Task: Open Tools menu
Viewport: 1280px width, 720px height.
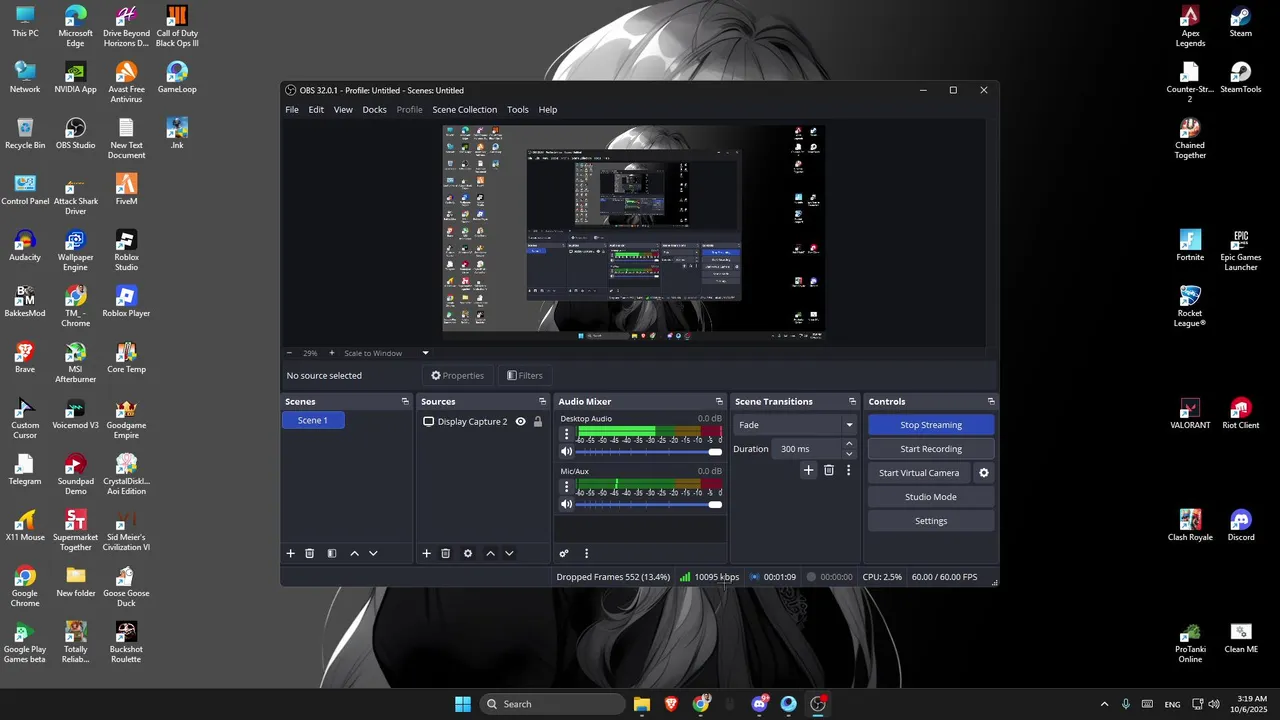Action: click(517, 110)
